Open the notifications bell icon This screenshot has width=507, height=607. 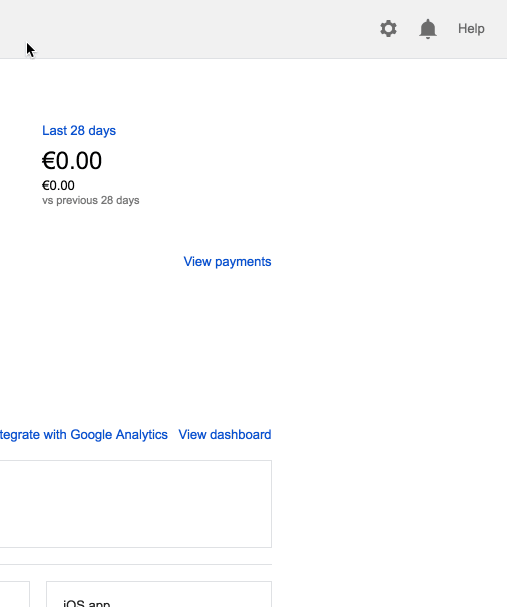pos(428,29)
